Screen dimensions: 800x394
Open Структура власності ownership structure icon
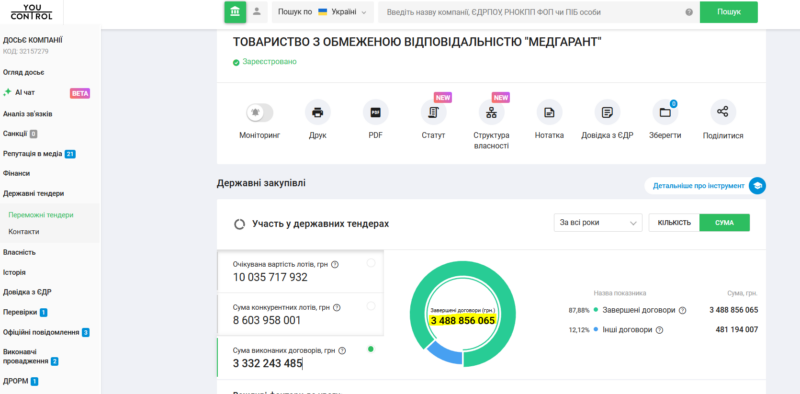491,112
